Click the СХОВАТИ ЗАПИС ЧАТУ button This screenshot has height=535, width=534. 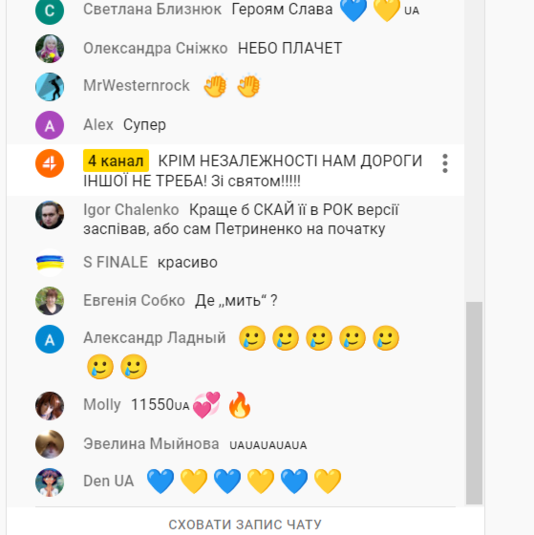[x=245, y=524]
